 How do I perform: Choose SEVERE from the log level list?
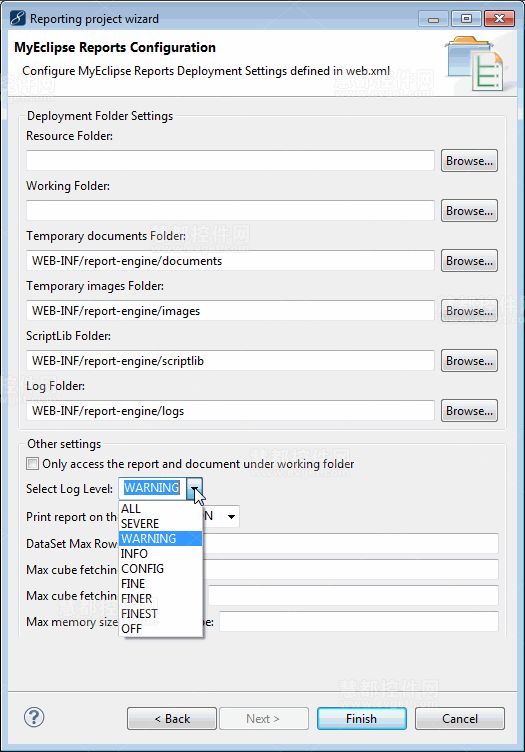click(160, 524)
